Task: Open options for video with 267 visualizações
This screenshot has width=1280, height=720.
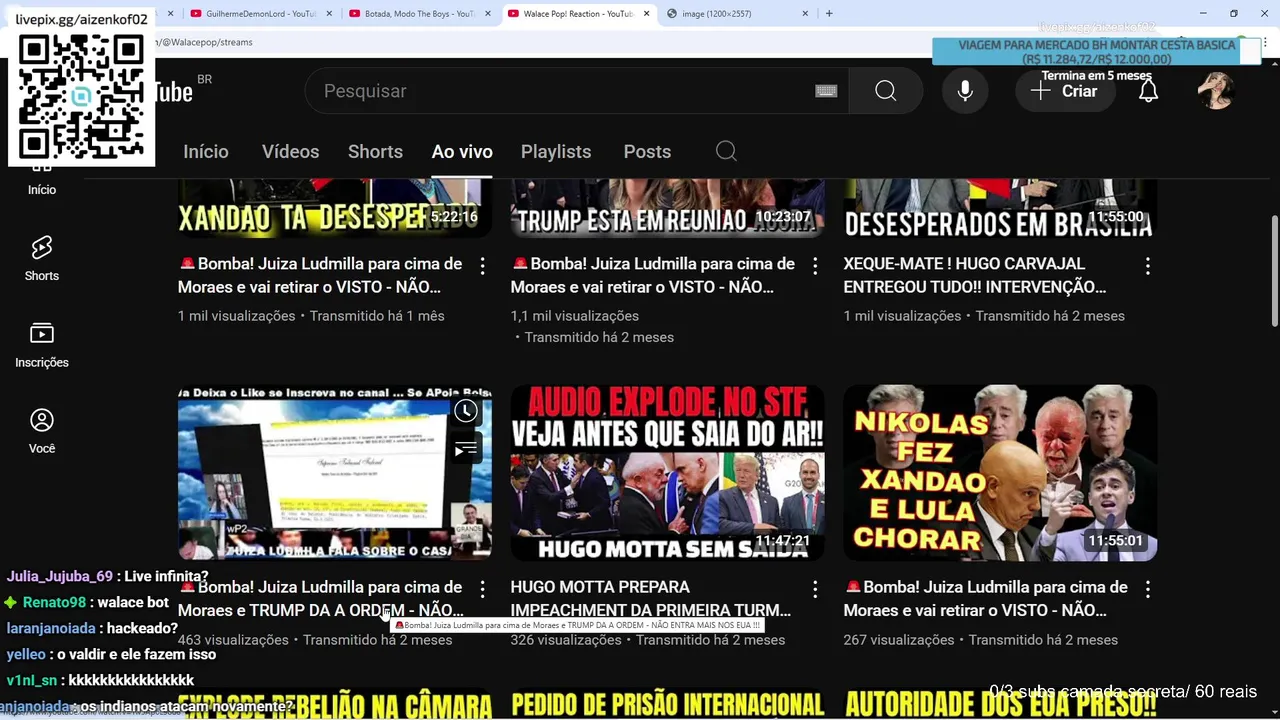Action: pos(1147,589)
